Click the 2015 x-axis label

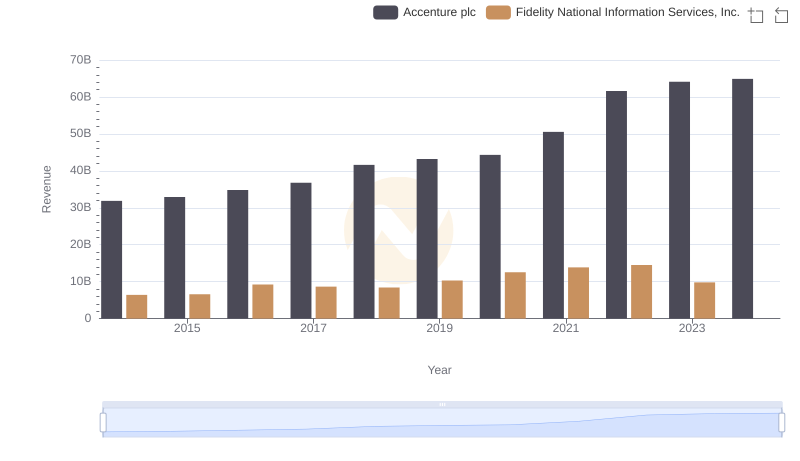[x=187, y=328]
